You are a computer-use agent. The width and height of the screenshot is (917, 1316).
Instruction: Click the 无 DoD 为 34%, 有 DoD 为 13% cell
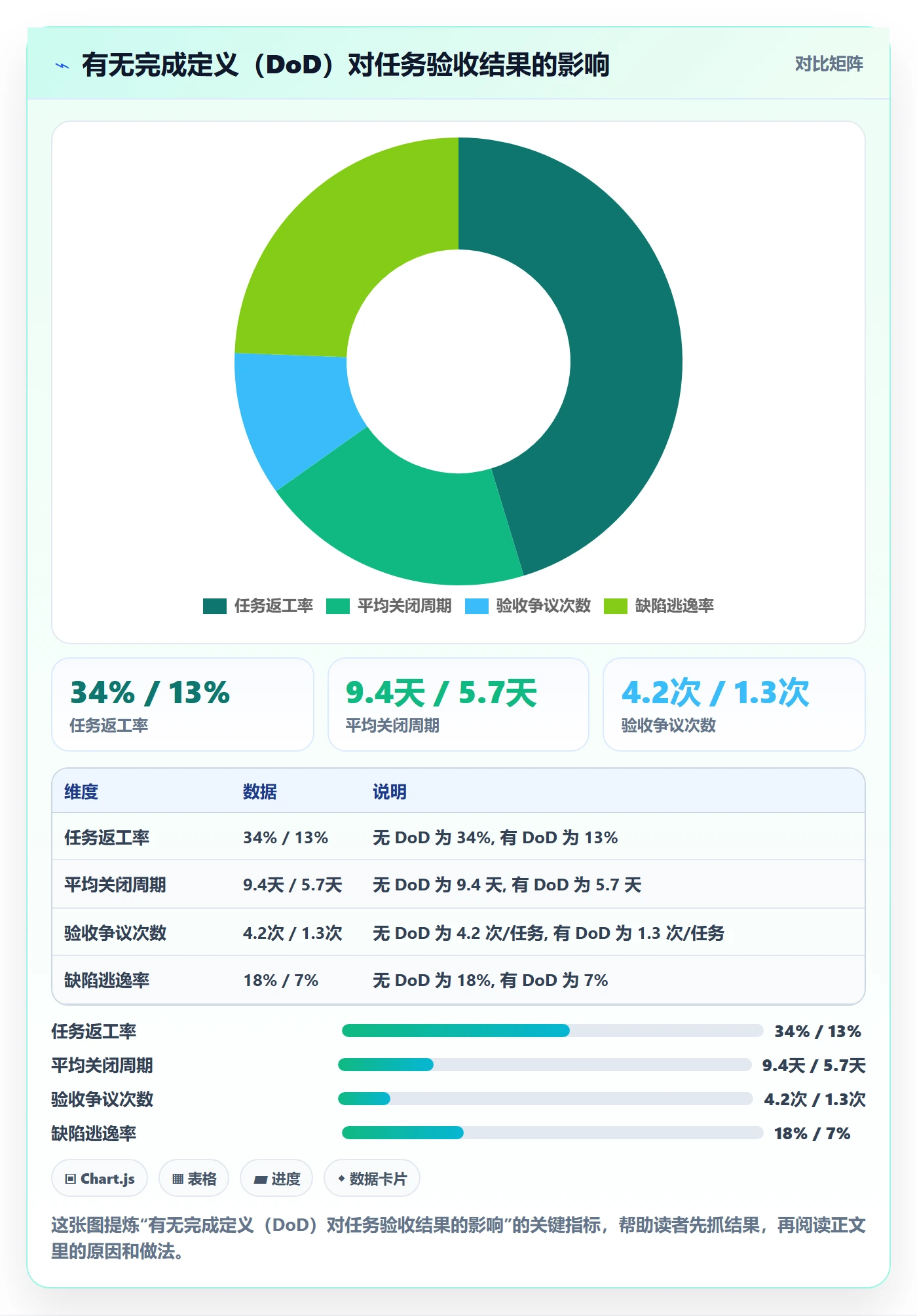495,837
